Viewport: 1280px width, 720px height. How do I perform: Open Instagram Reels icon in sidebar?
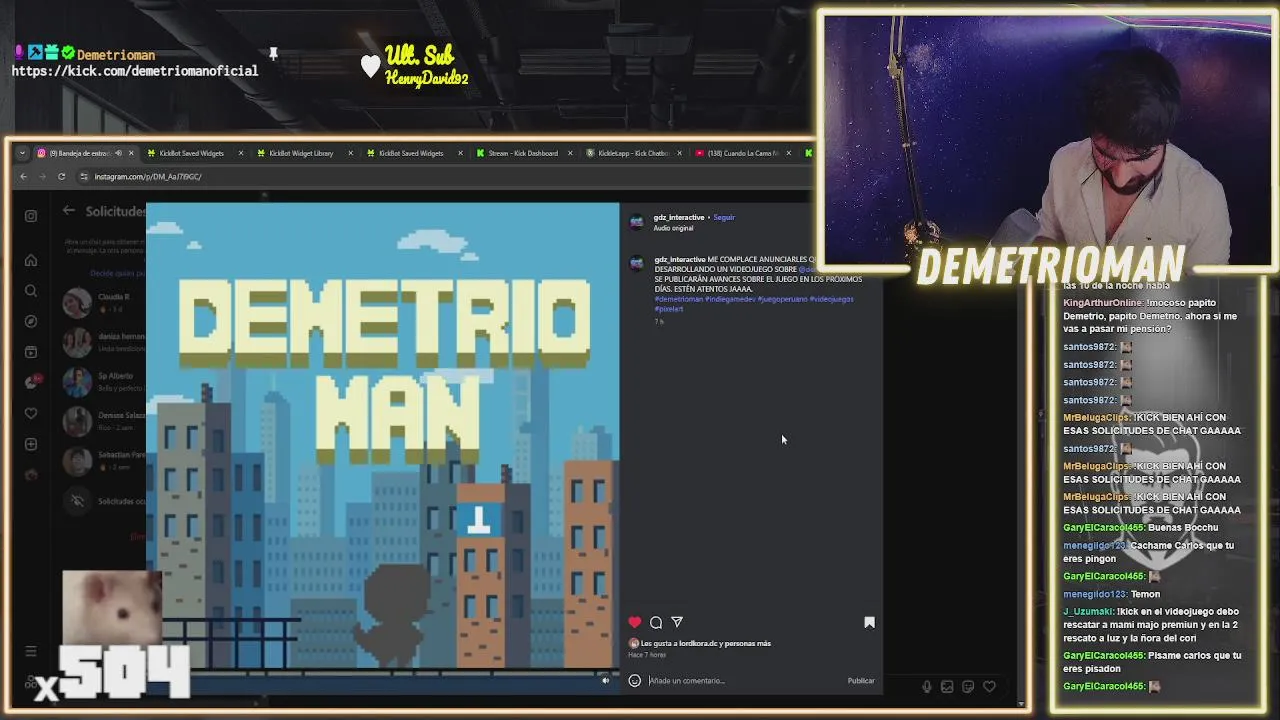pyautogui.click(x=31, y=352)
